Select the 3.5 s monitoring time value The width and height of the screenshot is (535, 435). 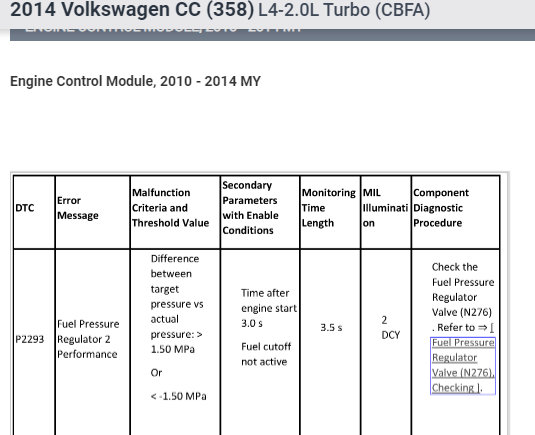tap(331, 328)
